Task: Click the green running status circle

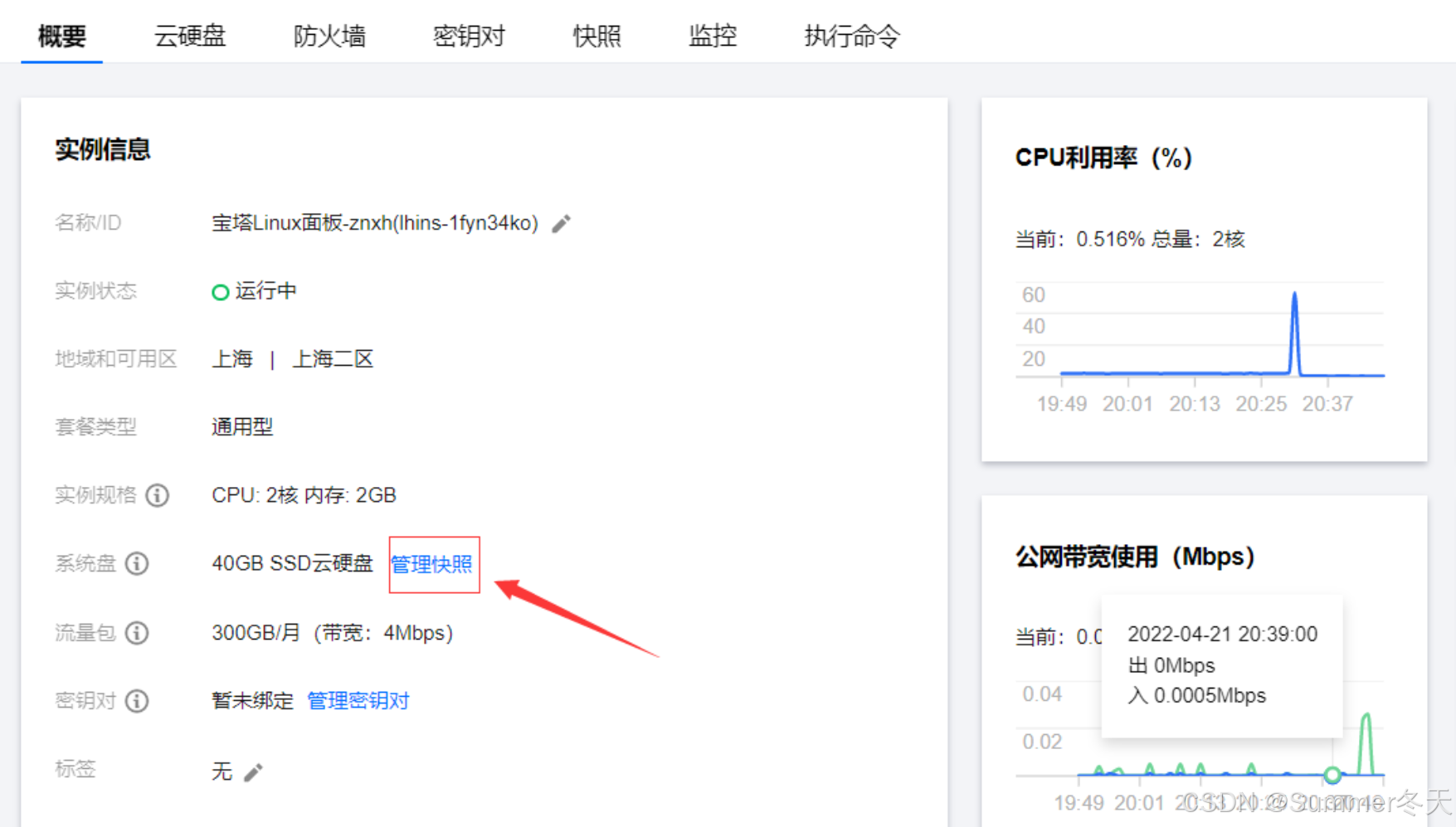Action: click(220, 292)
